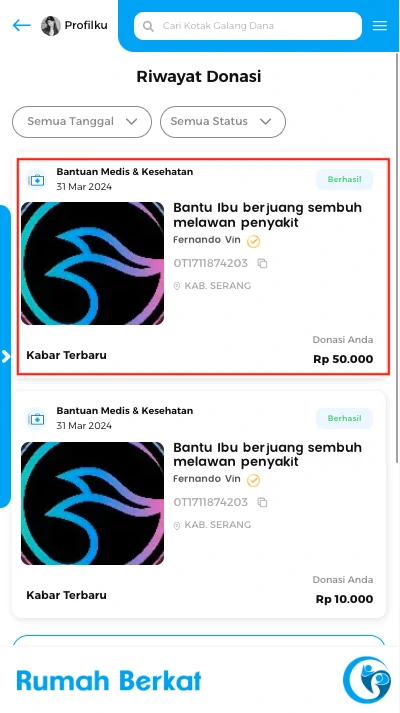Click the medical kit icon in first card
400x713 pixels.
coord(36,180)
